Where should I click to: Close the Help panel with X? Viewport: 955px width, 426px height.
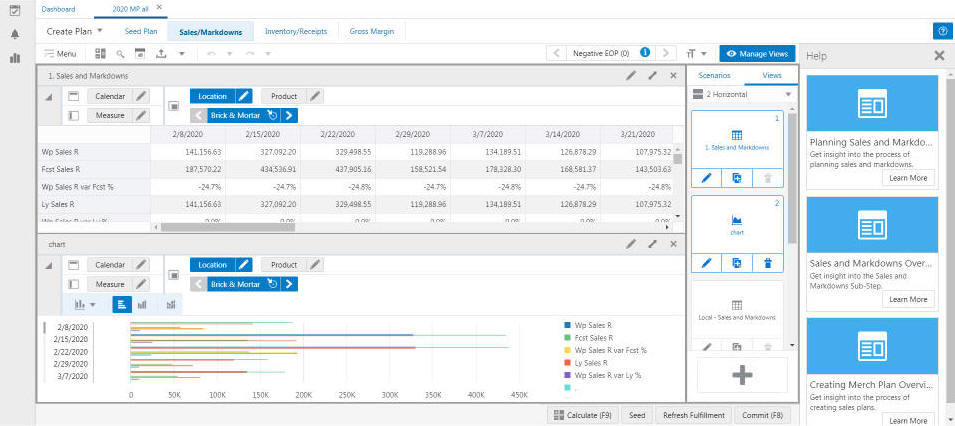pyautogui.click(x=939, y=56)
